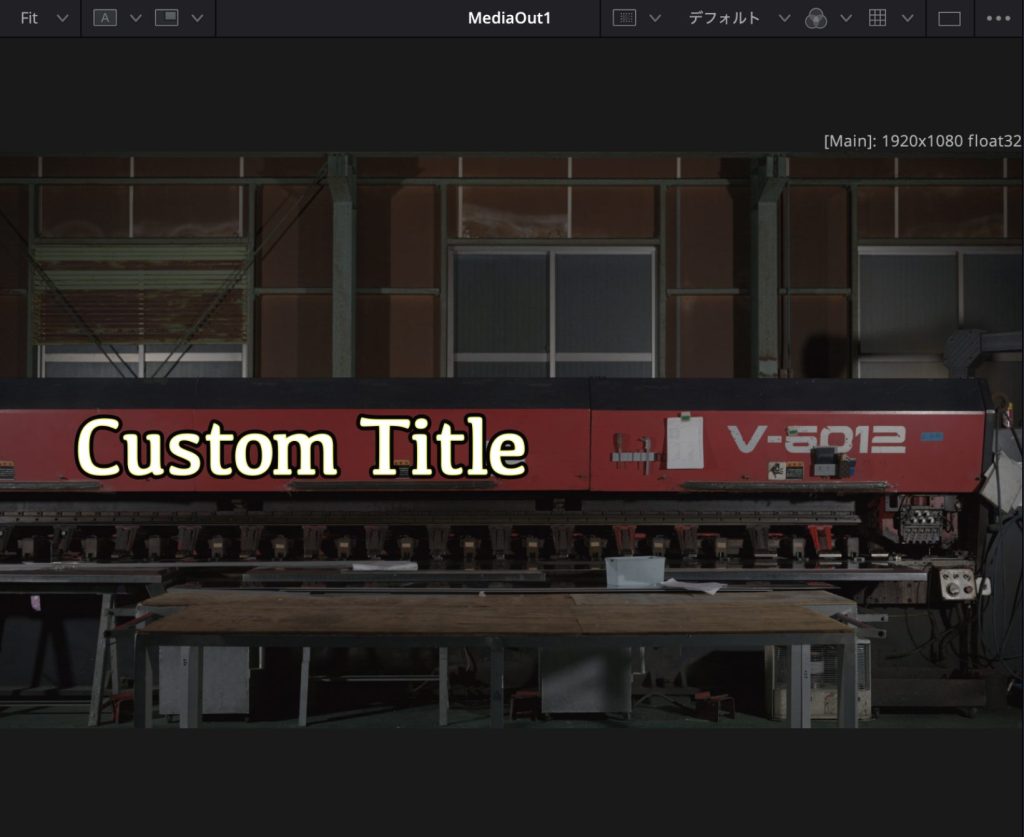The image size is (1024, 837).
Task: Open the grid guides options chevron
Action: pos(907,18)
